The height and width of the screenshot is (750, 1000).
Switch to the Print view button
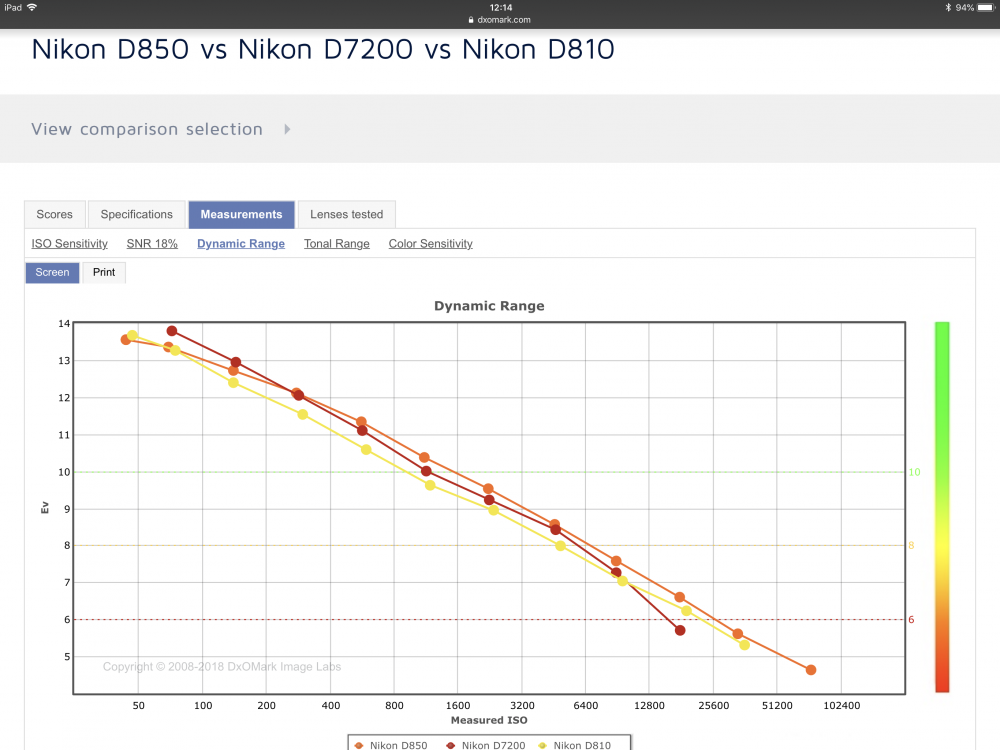pyautogui.click(x=104, y=272)
